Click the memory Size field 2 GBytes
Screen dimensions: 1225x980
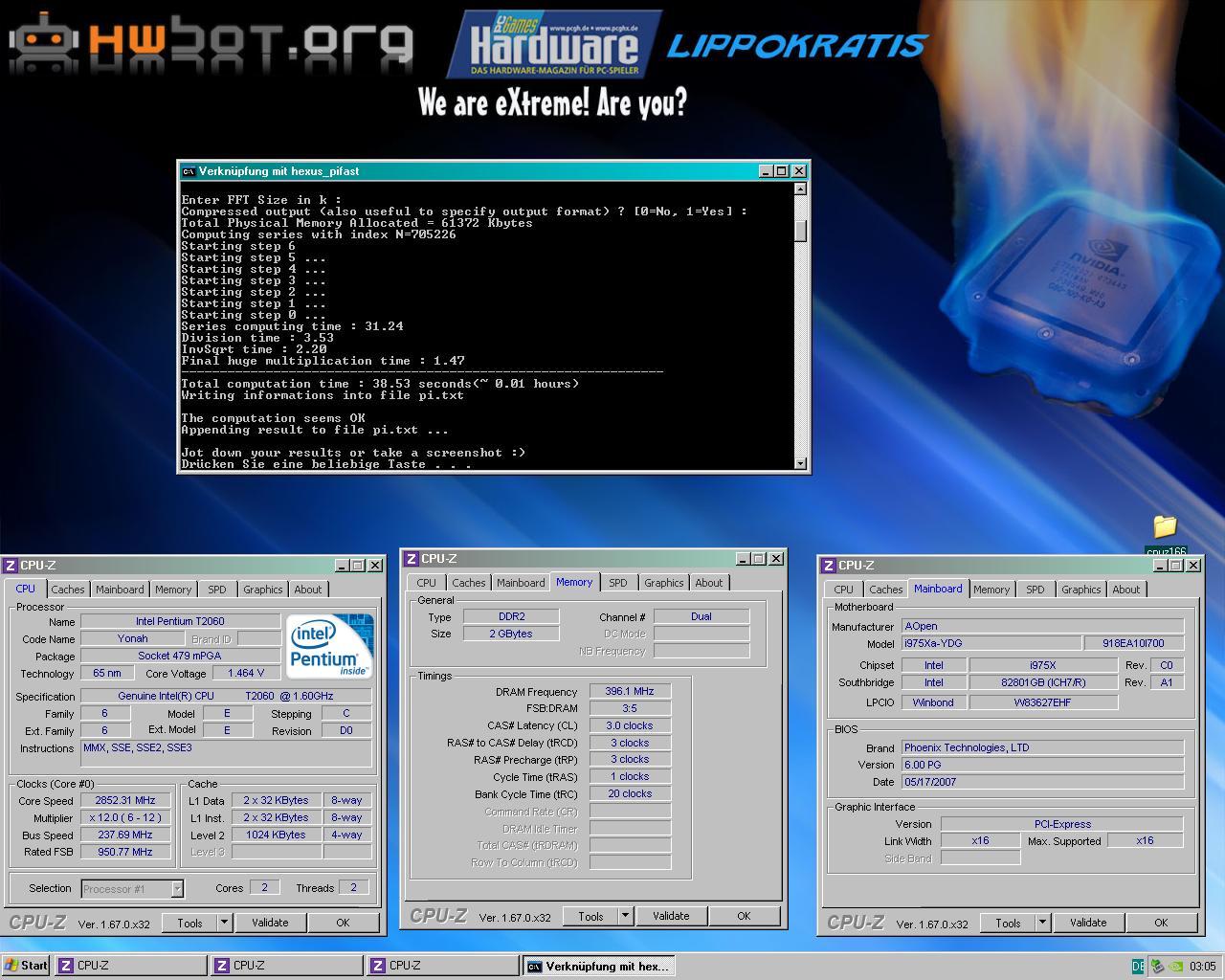point(511,634)
